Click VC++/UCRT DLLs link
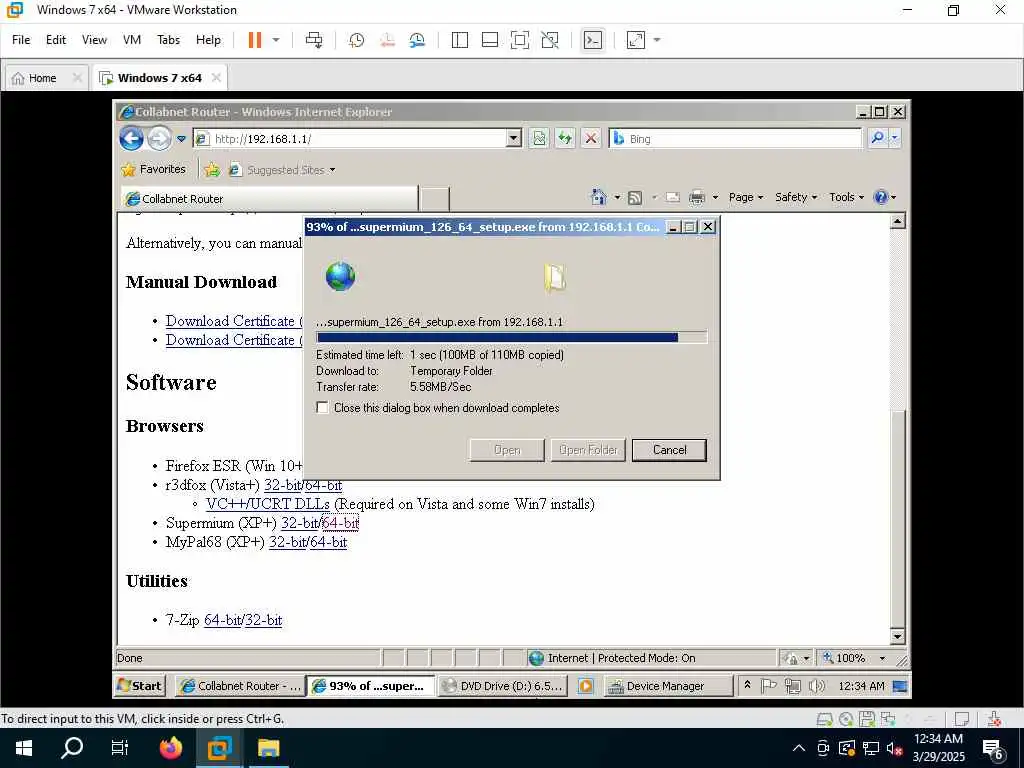The width and height of the screenshot is (1024, 768). [x=268, y=504]
